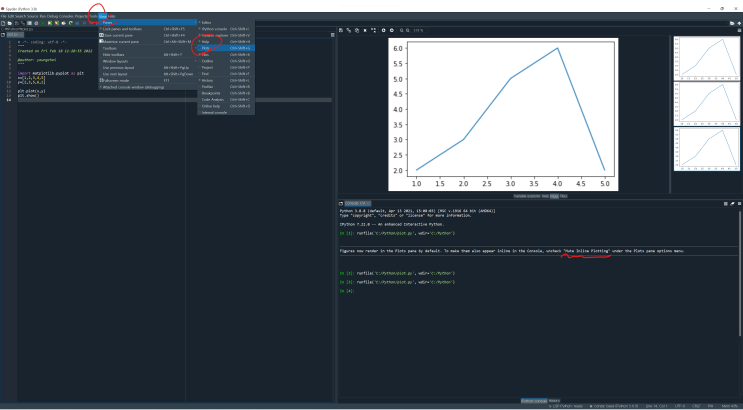Switch to History tab at bottom

554,401
